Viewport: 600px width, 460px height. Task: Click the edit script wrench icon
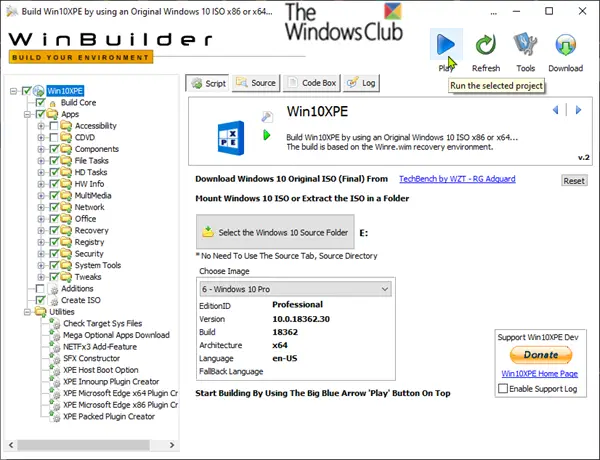click(267, 116)
